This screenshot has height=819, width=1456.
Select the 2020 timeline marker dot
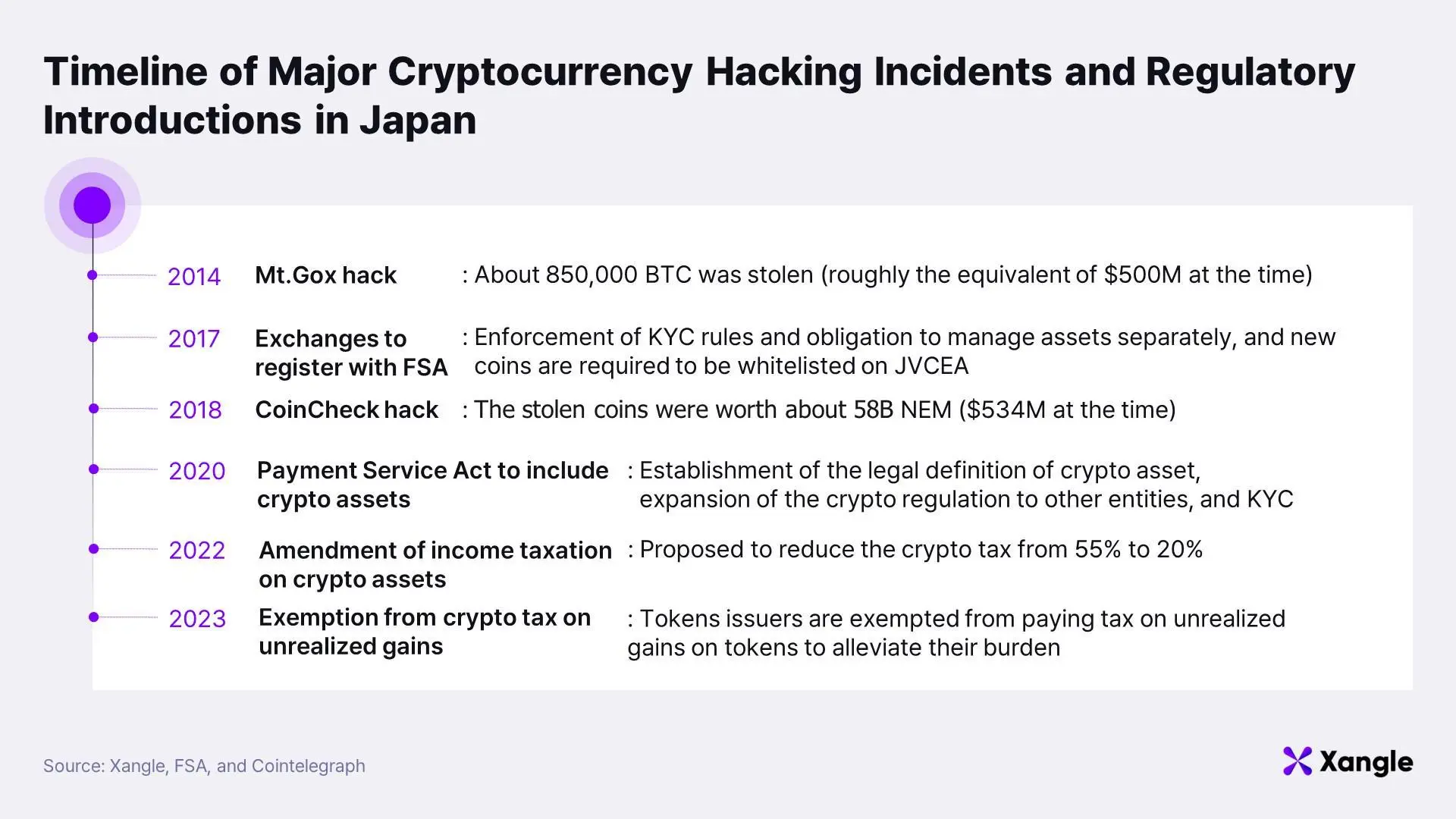click(x=93, y=469)
